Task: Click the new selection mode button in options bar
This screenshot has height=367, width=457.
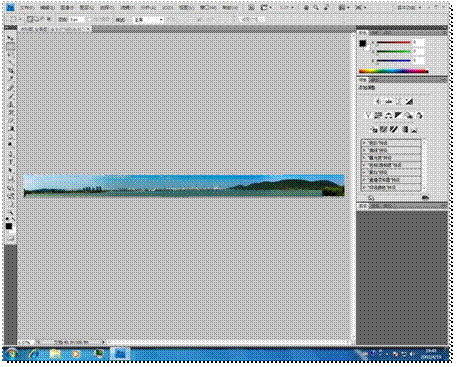Action: [30, 20]
